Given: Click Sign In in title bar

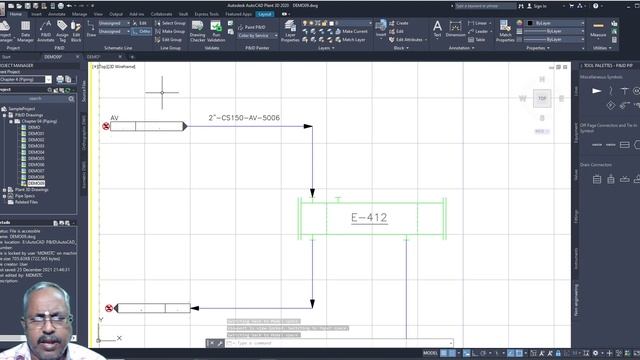Looking at the screenshot, I should (537, 6).
